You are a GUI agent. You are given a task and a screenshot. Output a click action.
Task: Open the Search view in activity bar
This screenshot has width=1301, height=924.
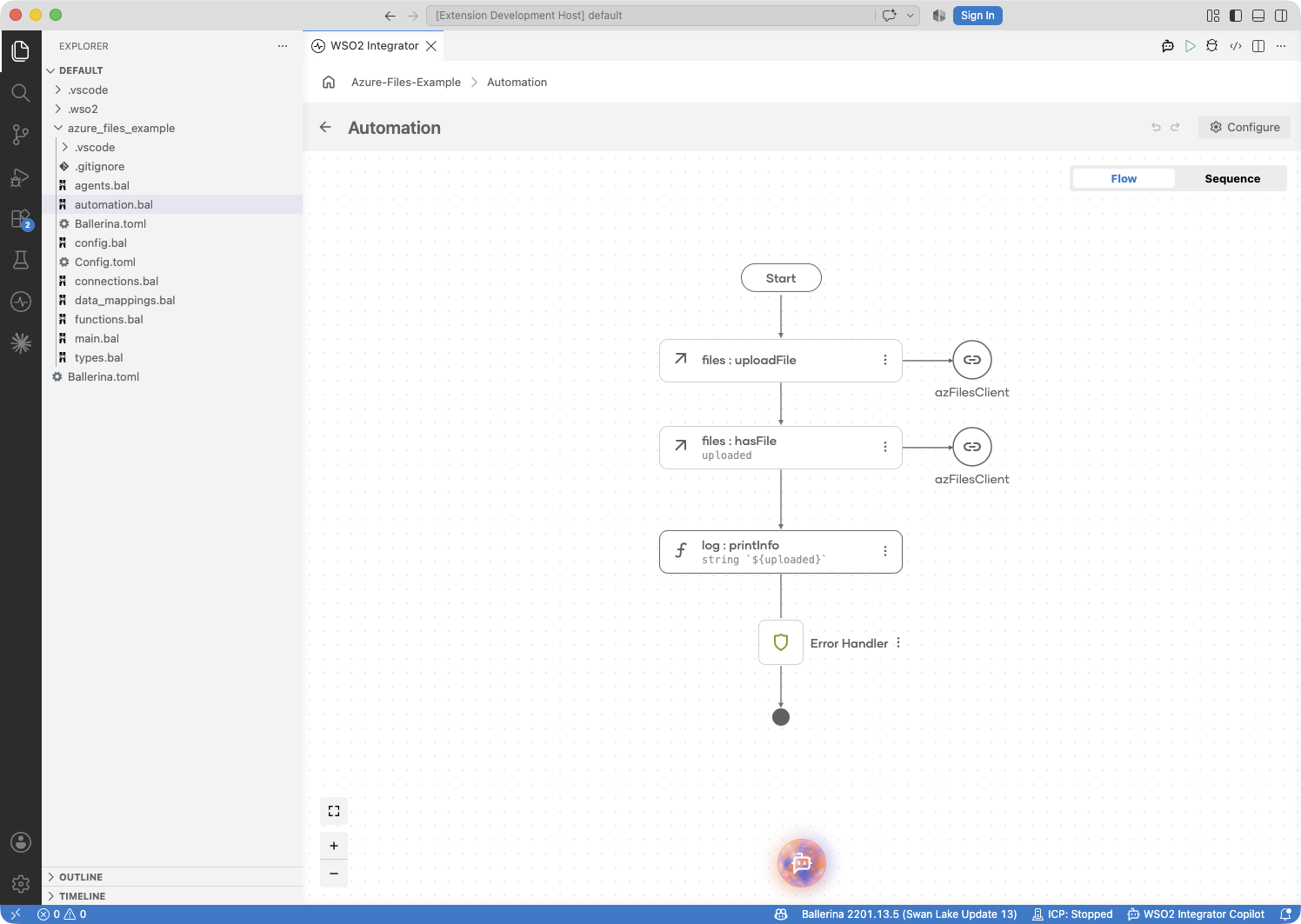tap(21, 93)
